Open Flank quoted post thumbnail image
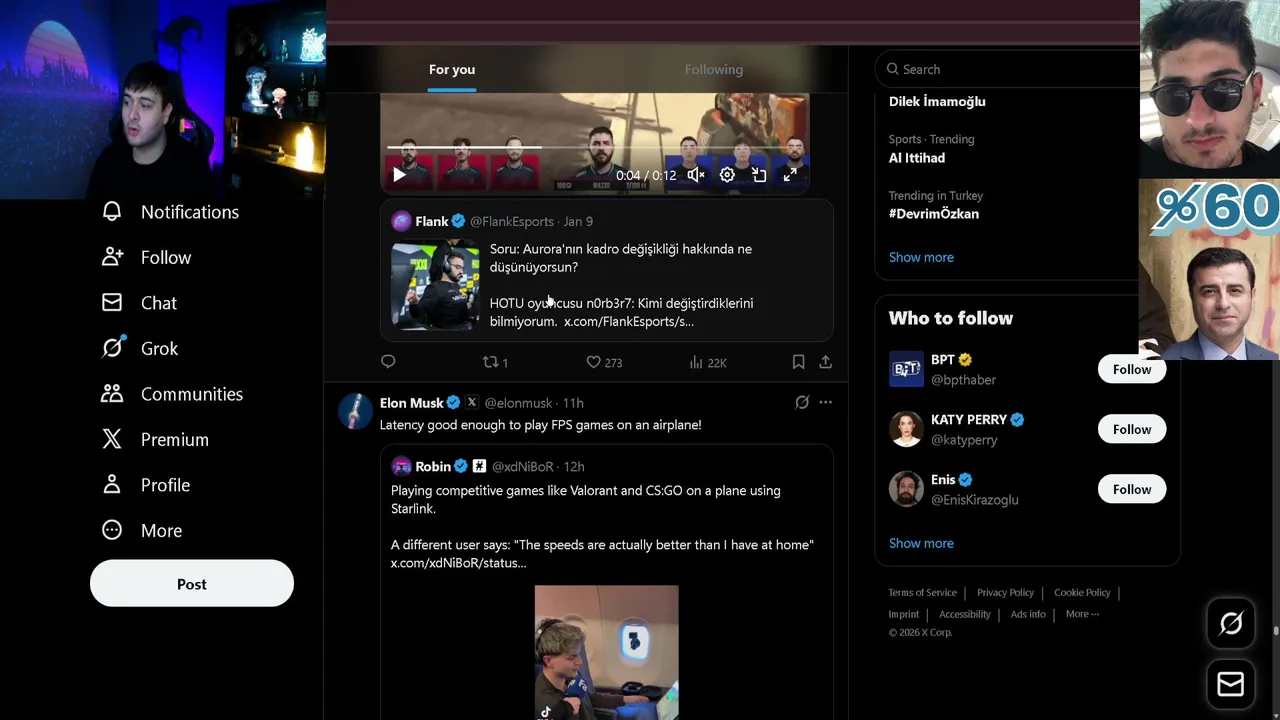This screenshot has height=720, width=1280. pos(435,285)
